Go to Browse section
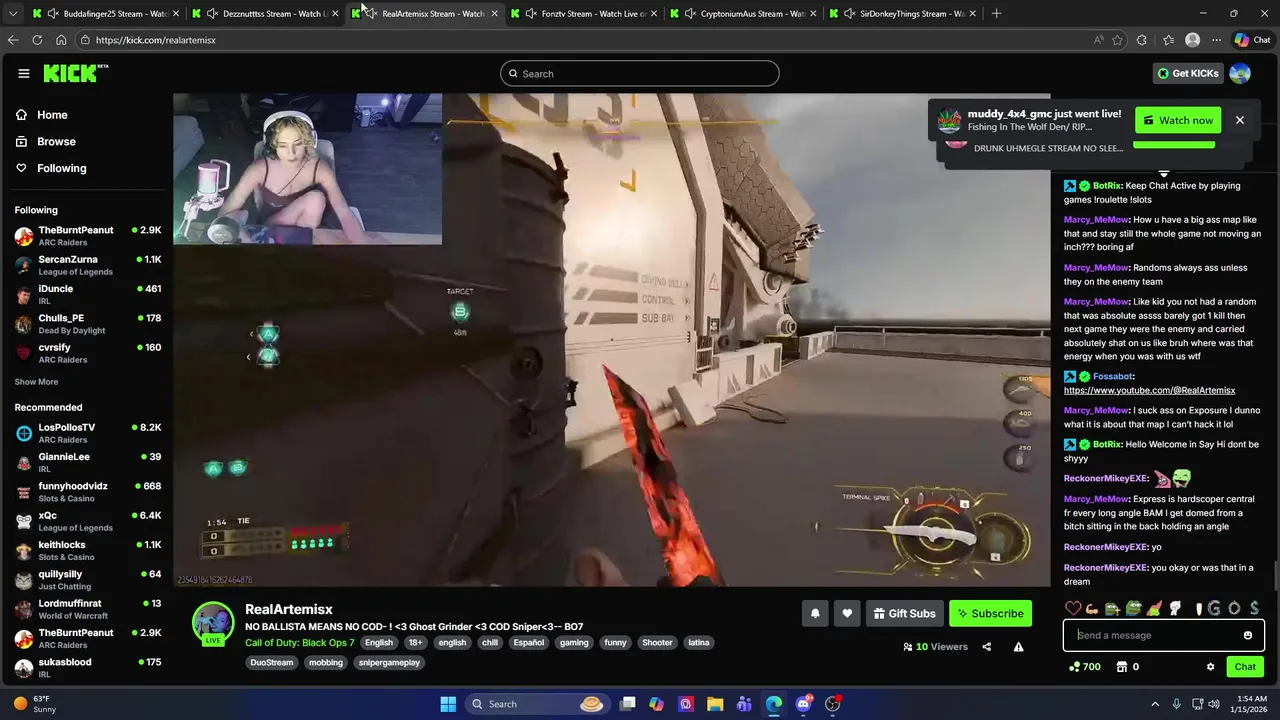 56,142
